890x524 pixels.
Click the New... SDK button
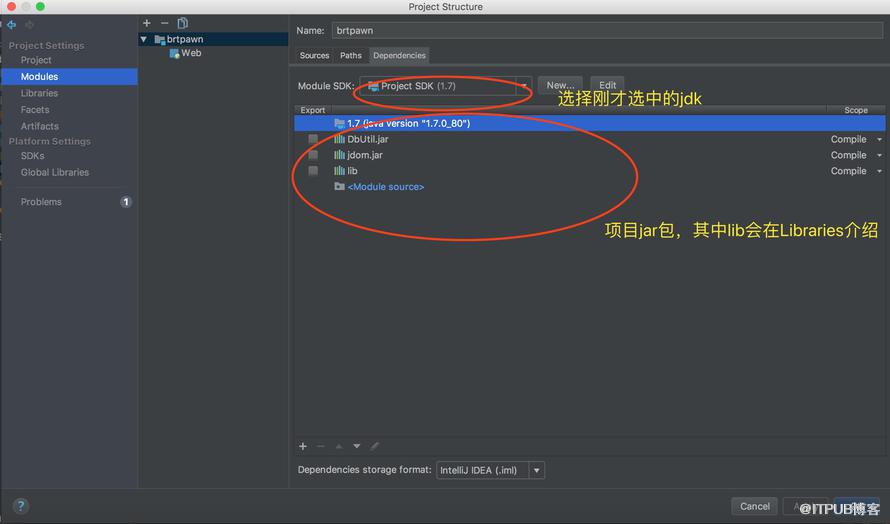click(560, 85)
